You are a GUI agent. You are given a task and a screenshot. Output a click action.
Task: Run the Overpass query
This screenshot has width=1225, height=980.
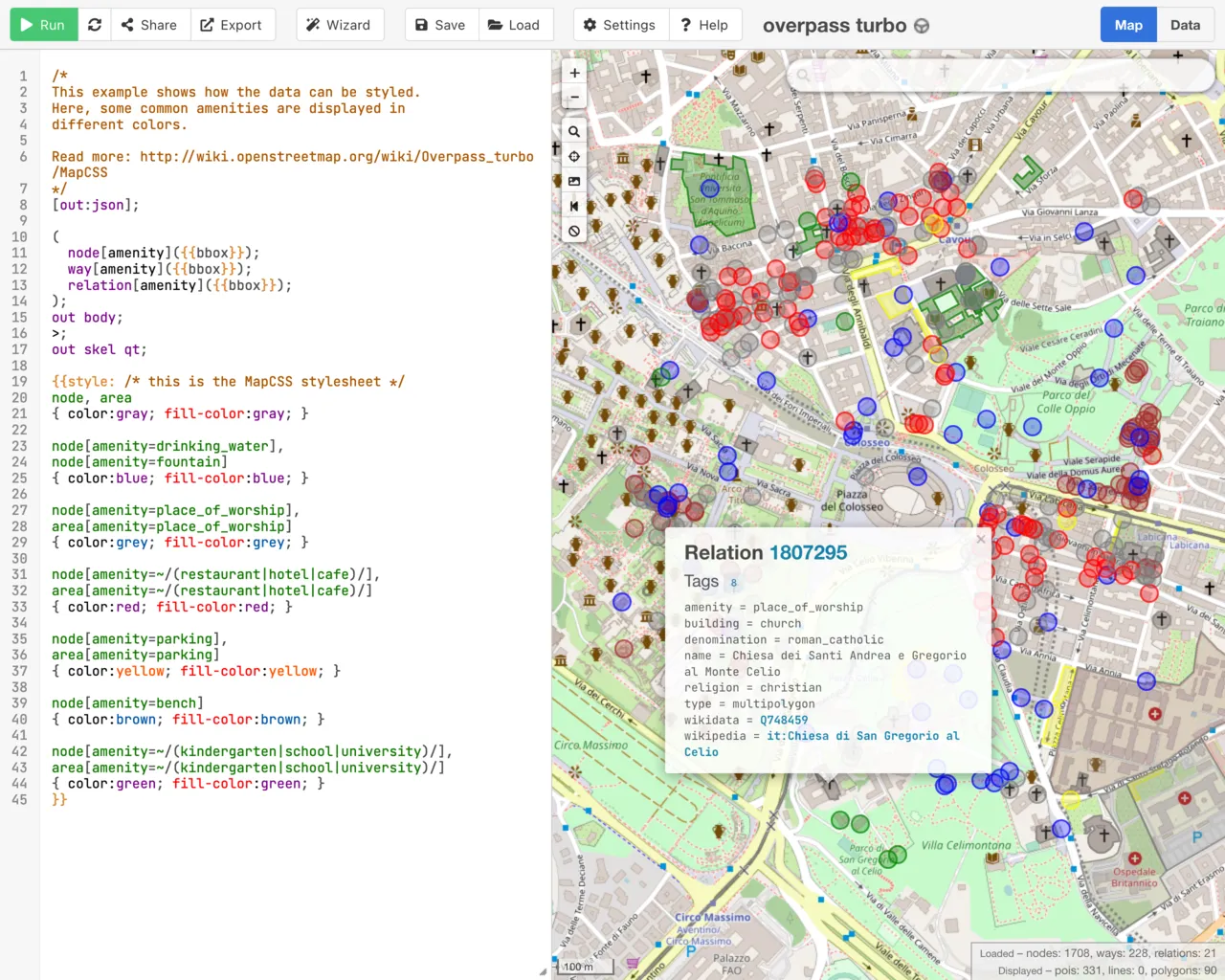[x=43, y=25]
